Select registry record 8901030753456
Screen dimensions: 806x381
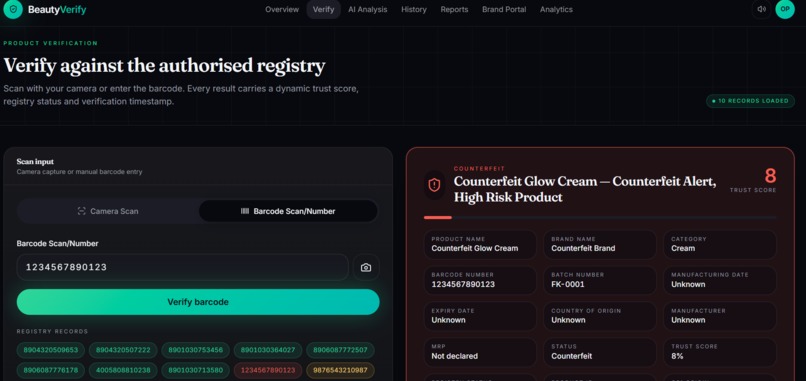coord(195,350)
